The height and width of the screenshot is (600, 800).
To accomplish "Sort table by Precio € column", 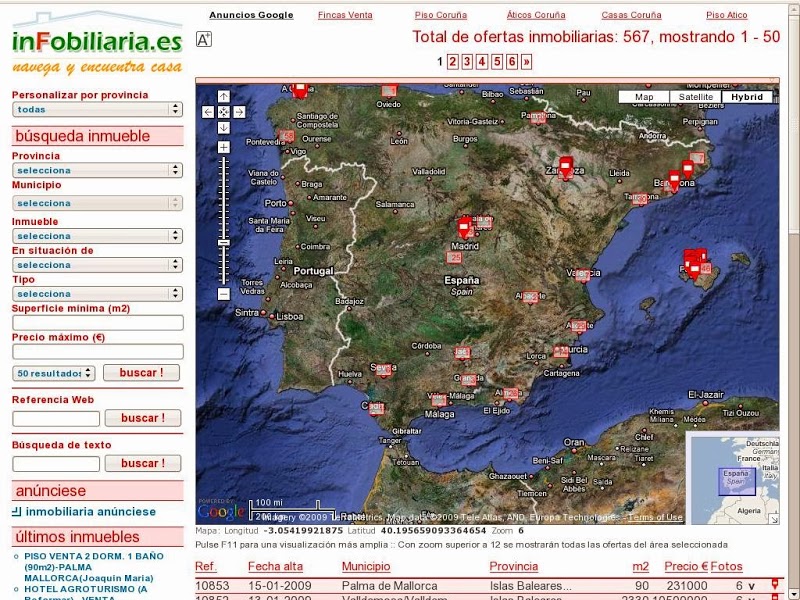I will tap(686, 566).
